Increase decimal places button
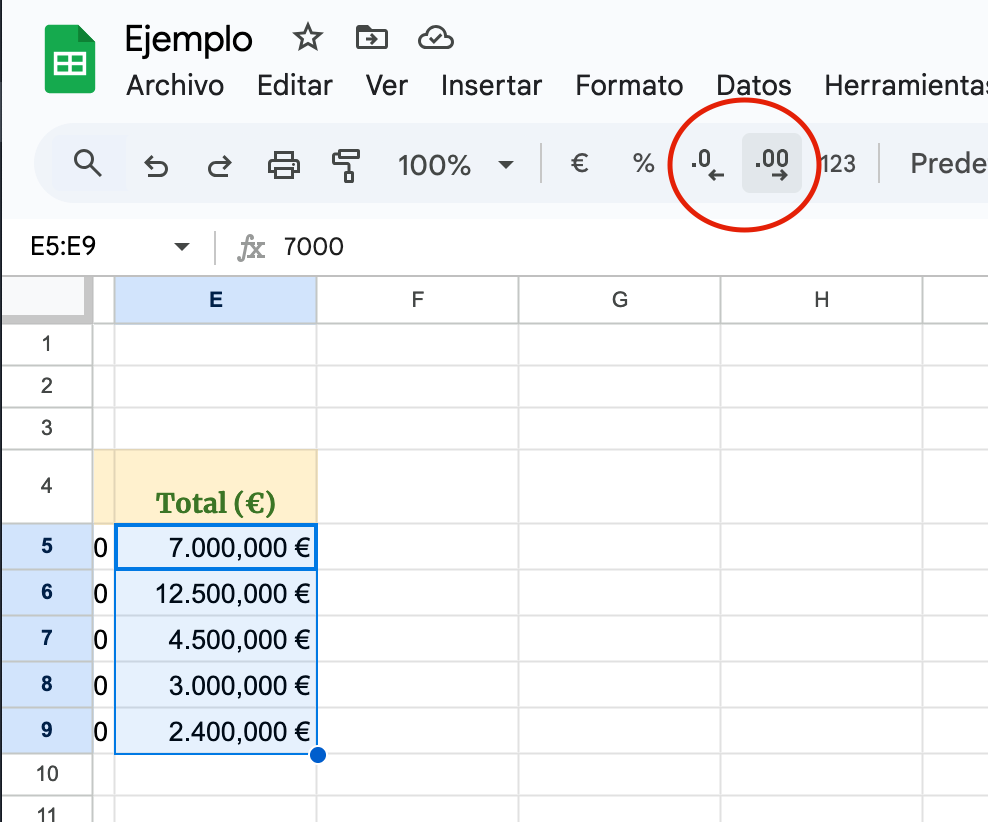 [x=772, y=164]
